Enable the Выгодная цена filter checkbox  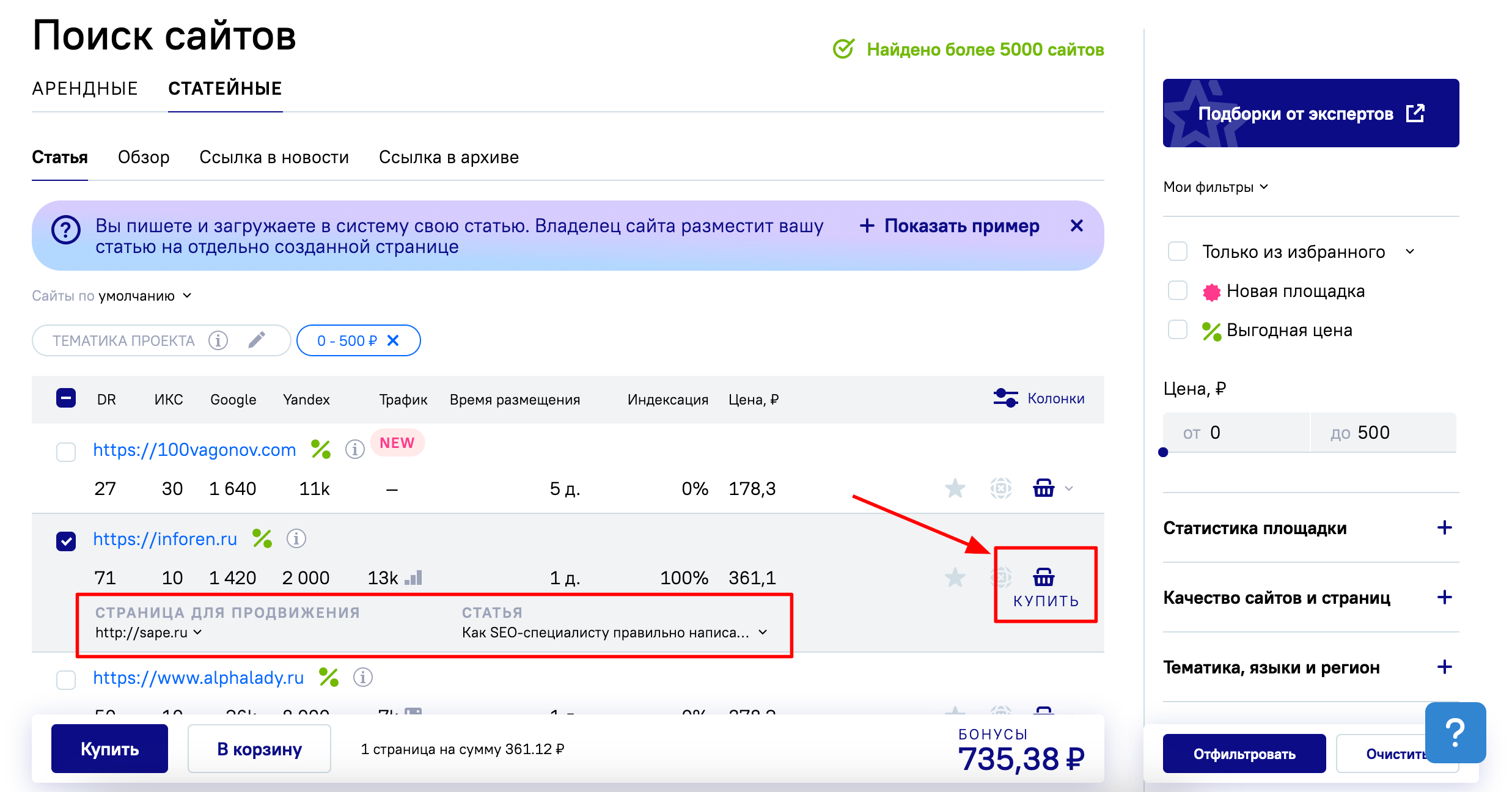[x=1177, y=329]
